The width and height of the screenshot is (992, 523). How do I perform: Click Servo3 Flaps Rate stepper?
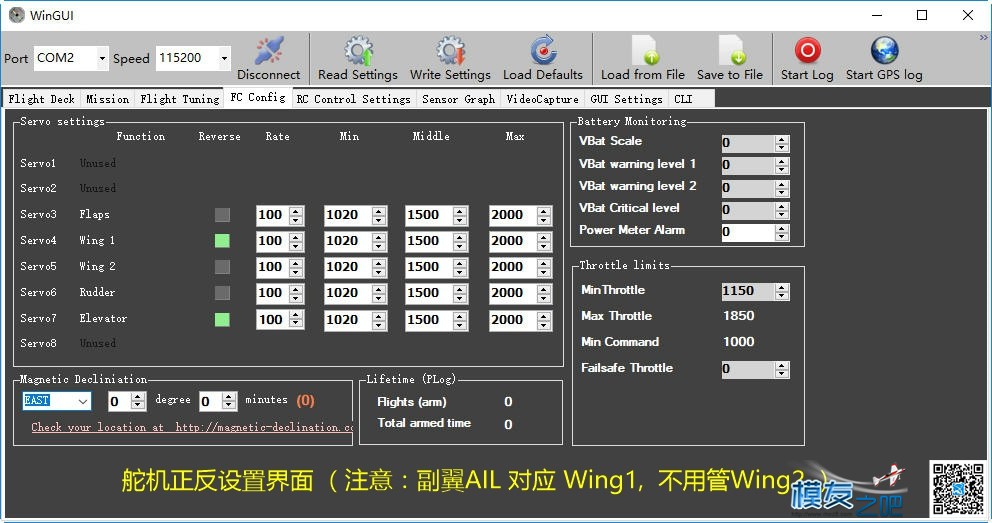pos(296,215)
